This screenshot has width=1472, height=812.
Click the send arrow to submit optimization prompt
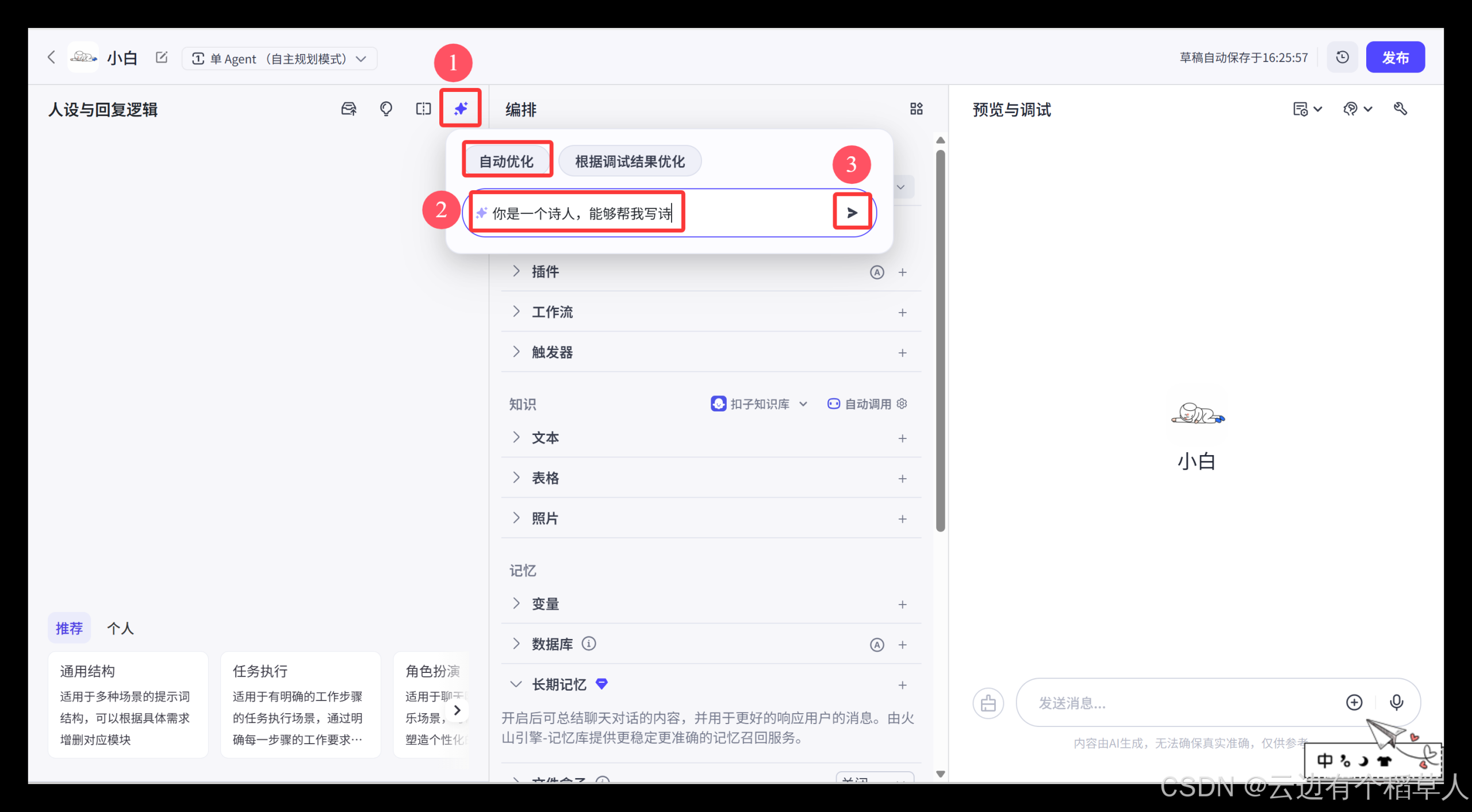[x=852, y=211]
